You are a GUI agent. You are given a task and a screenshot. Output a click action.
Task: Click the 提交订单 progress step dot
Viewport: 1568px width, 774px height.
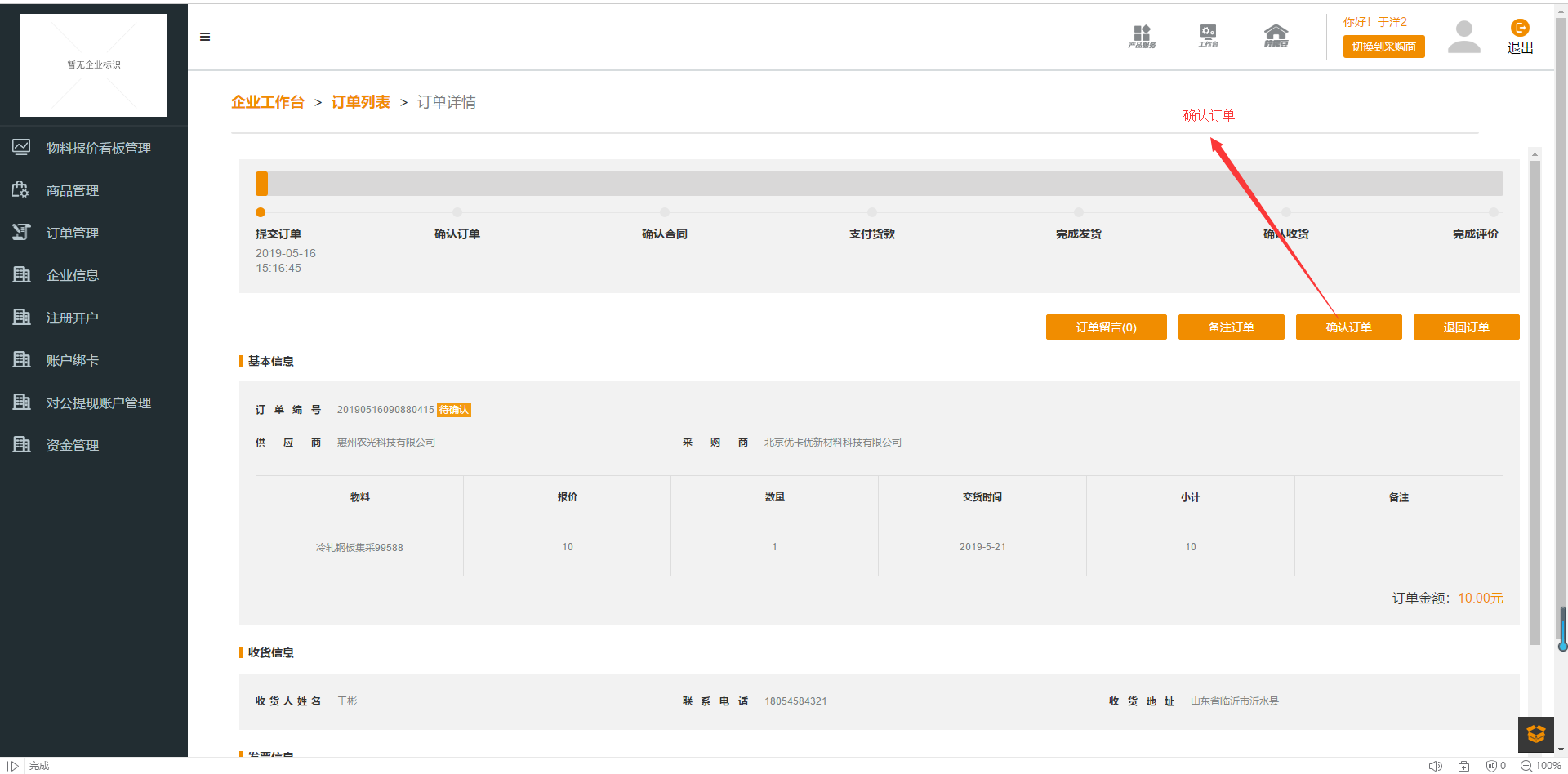(261, 212)
